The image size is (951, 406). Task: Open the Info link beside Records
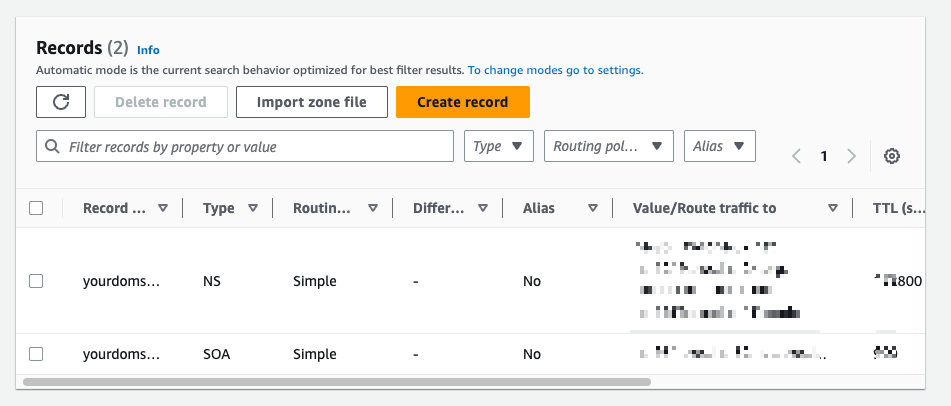click(x=148, y=49)
